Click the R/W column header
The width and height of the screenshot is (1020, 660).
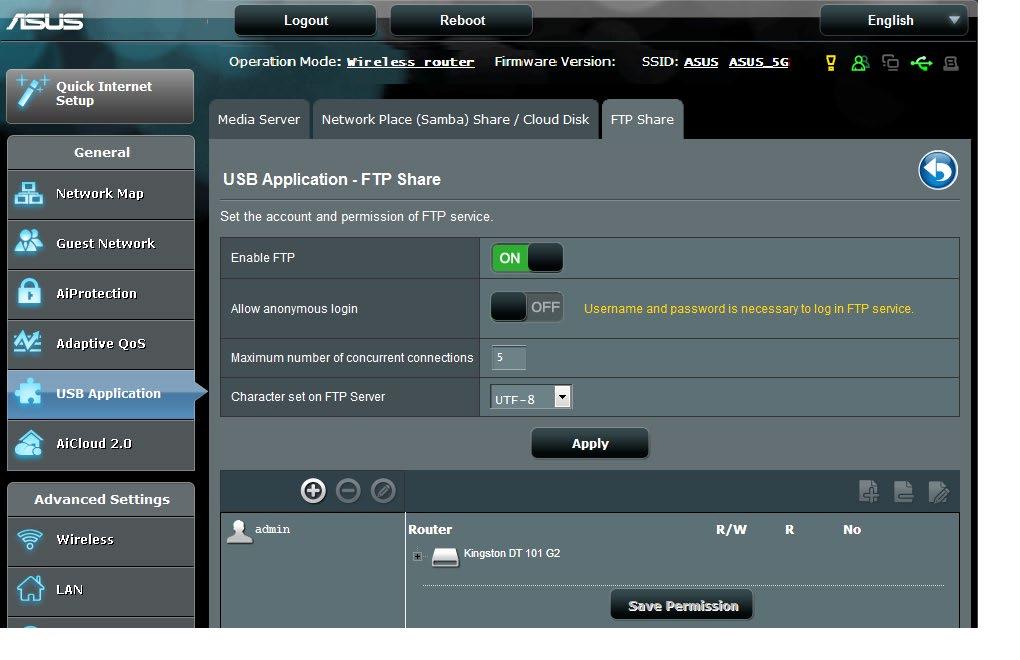click(731, 530)
